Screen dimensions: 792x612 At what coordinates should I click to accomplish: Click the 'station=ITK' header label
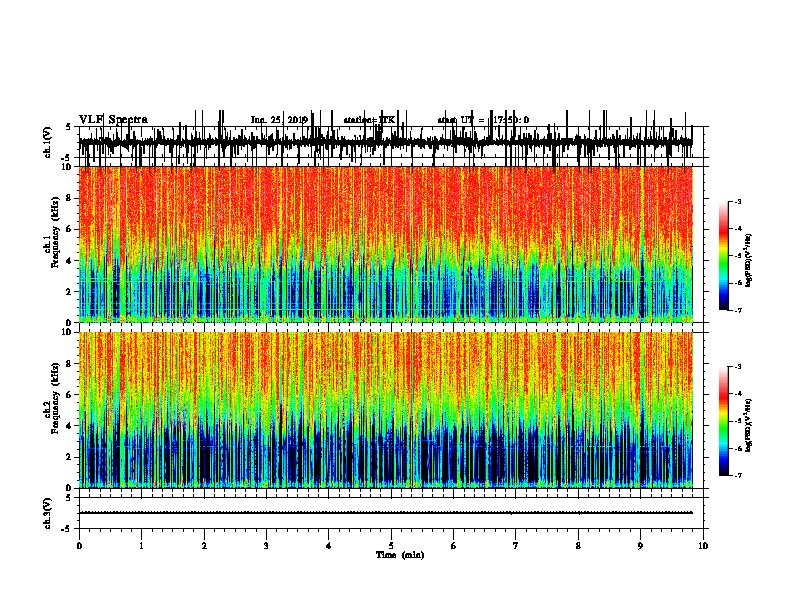click(x=369, y=120)
